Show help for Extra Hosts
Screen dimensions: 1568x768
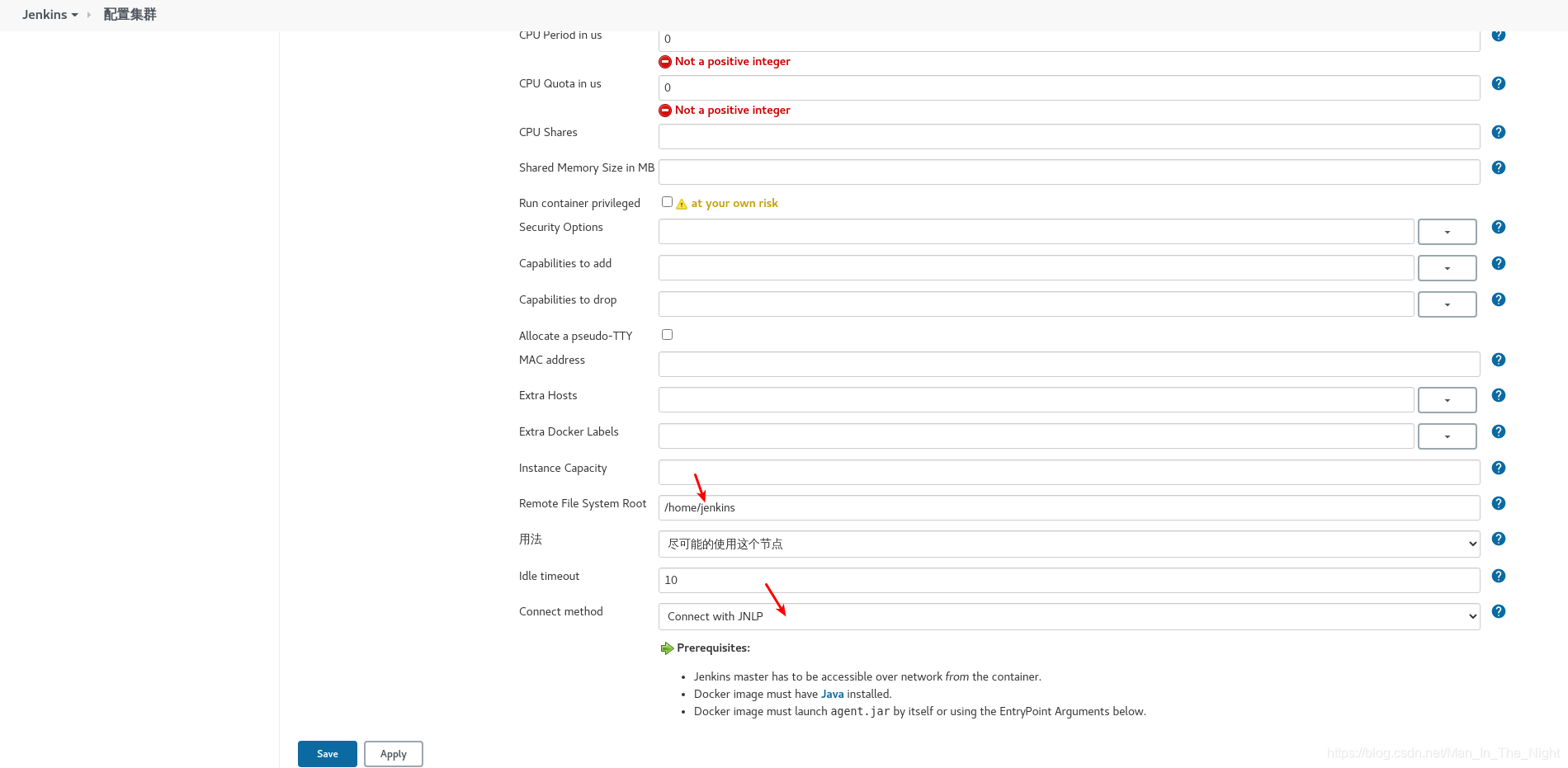click(x=1499, y=395)
